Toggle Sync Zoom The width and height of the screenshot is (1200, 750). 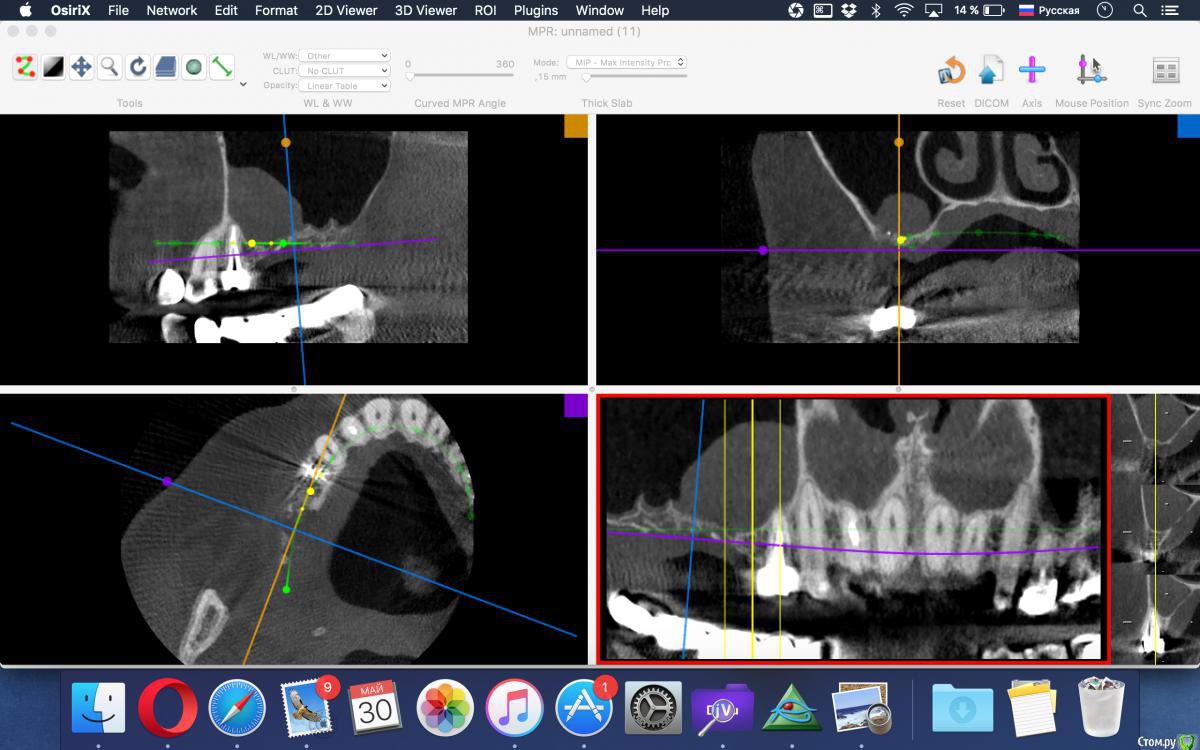pyautogui.click(x=1165, y=70)
